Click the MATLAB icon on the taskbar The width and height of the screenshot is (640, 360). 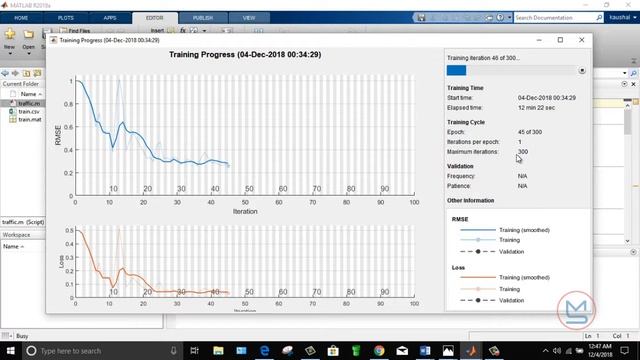[471, 351]
